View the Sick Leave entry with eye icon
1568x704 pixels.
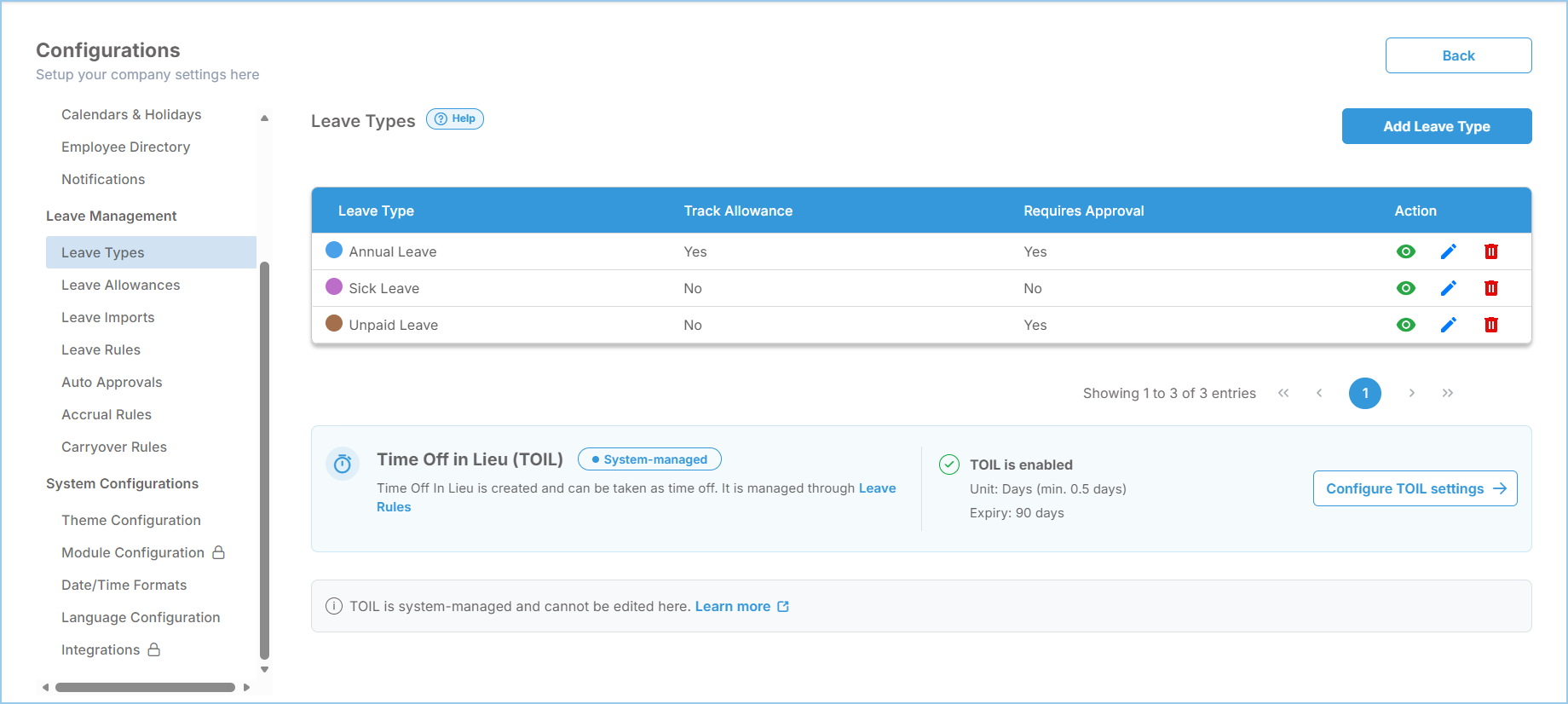1406,288
